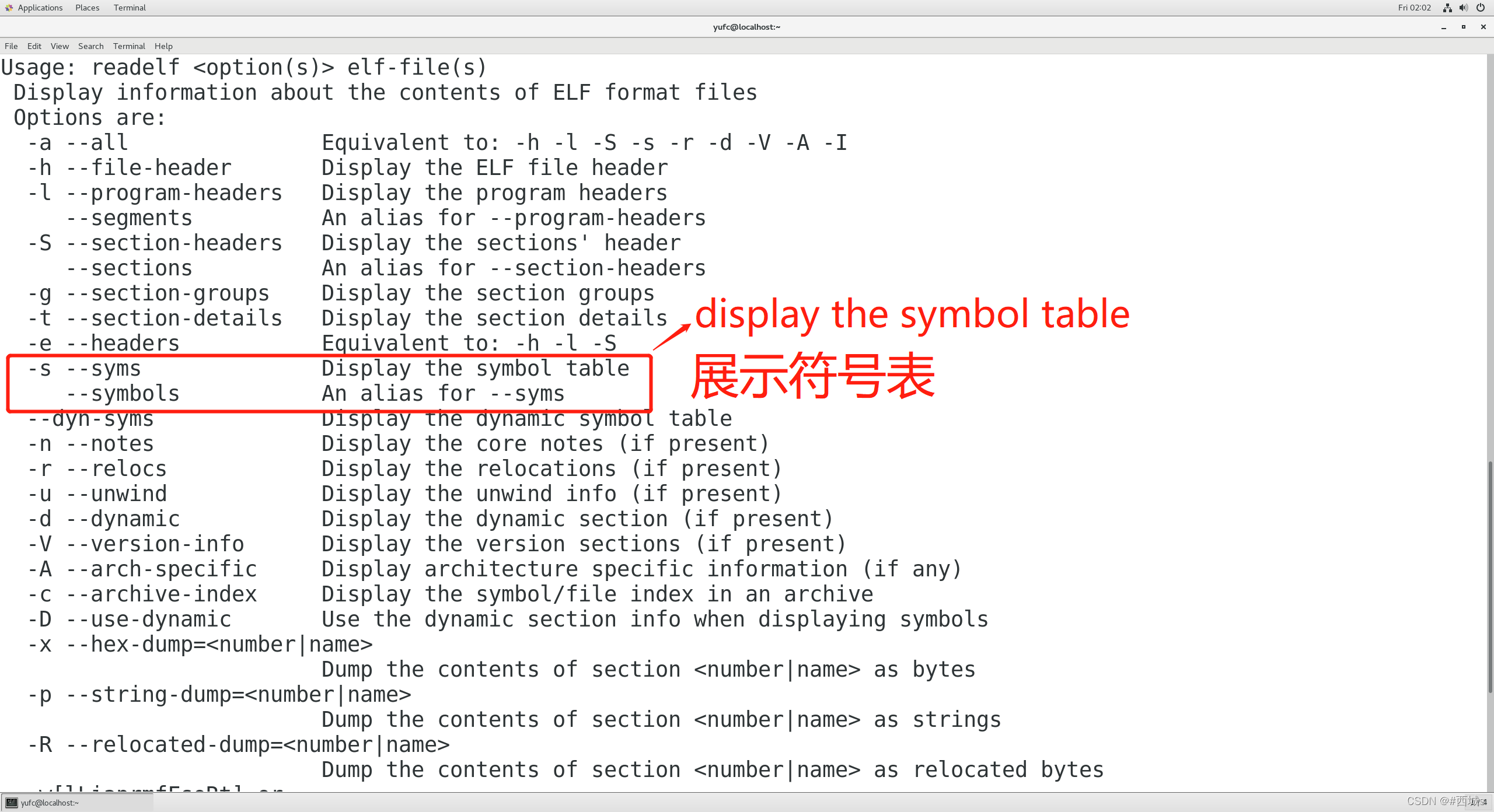Close the terminal window
Viewport: 1494px width, 812px height.
[1483, 27]
